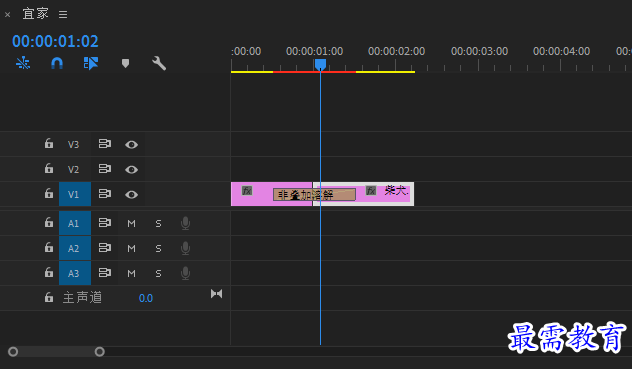Toggle lock on track V3
Screen dimensions: 632x369
pyautogui.click(x=49, y=144)
